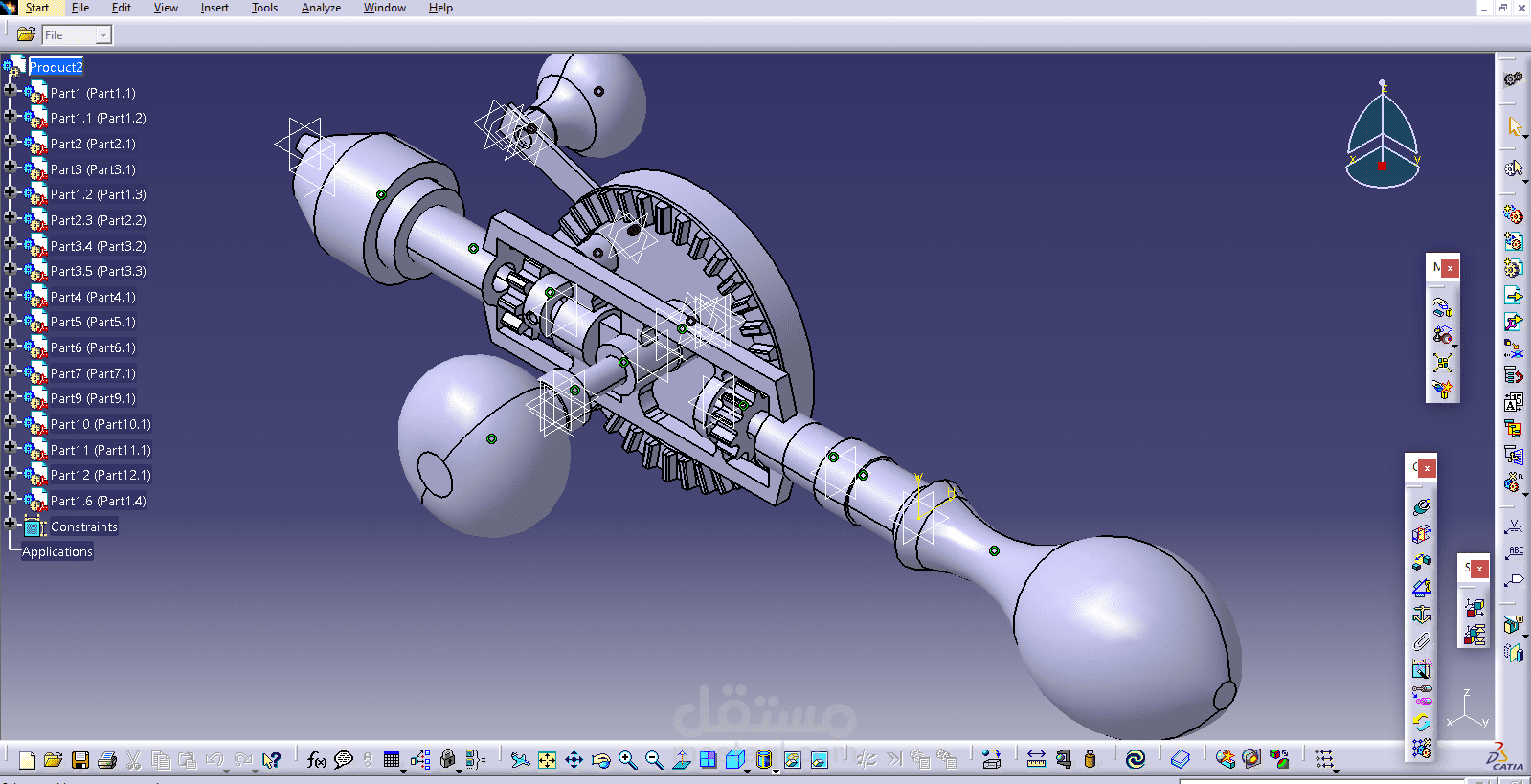Viewport: 1531px width, 784px height.
Task: Click the Zoom In magnifier
Action: click(x=627, y=760)
